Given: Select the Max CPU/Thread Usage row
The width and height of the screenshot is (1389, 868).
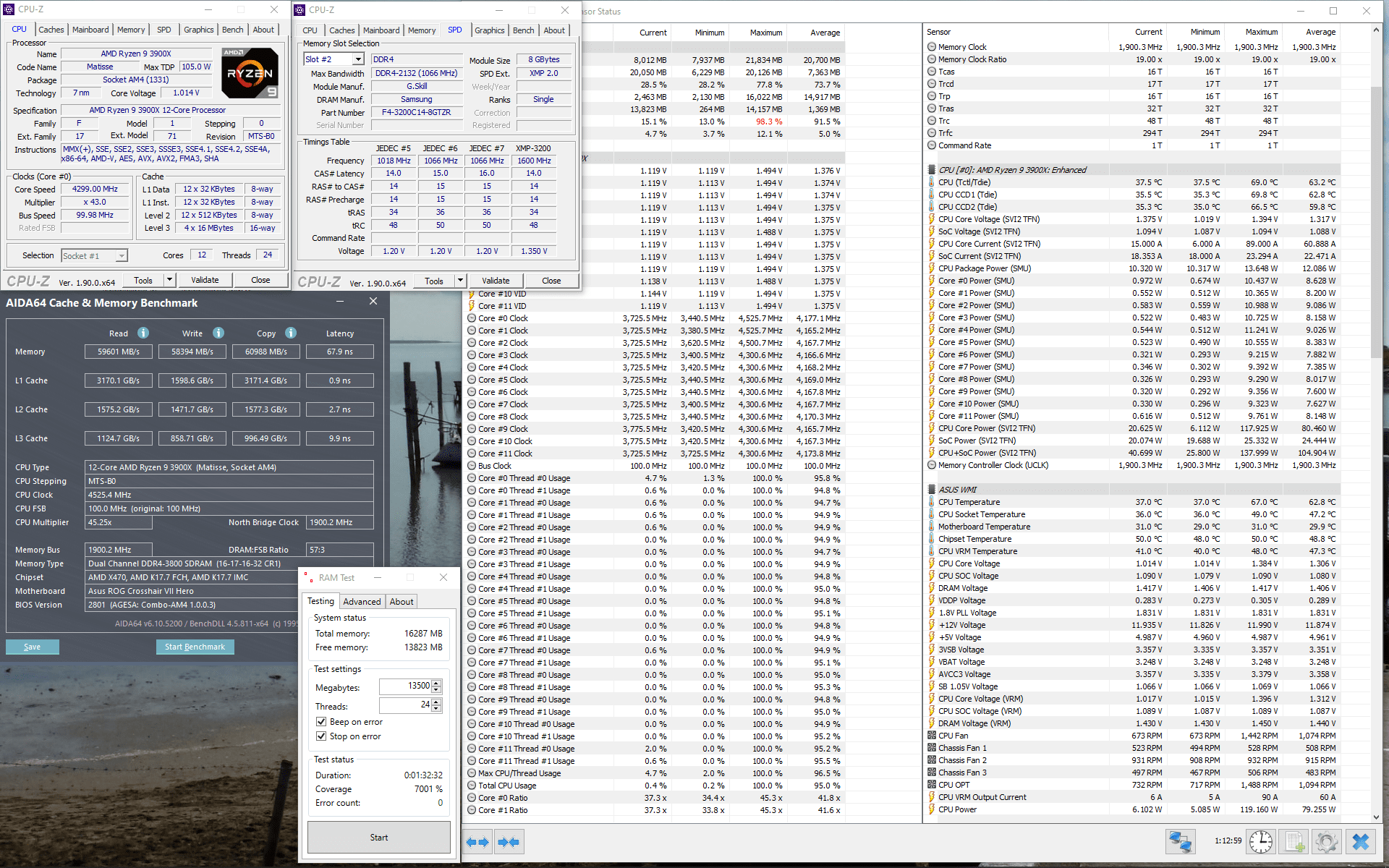Looking at the screenshot, I should tap(655, 773).
